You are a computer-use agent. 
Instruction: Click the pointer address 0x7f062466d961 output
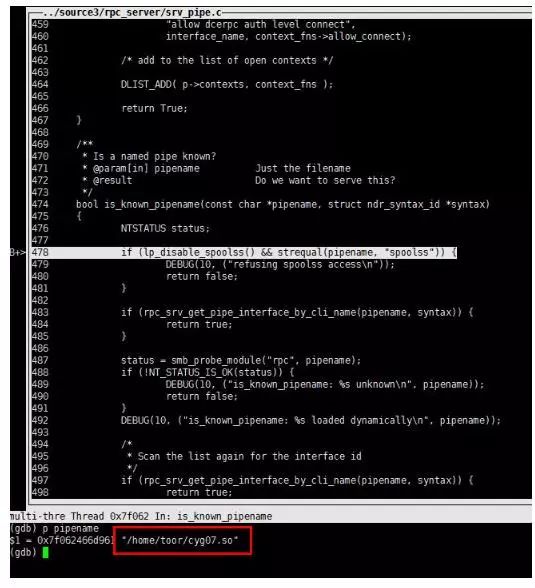pos(75,540)
